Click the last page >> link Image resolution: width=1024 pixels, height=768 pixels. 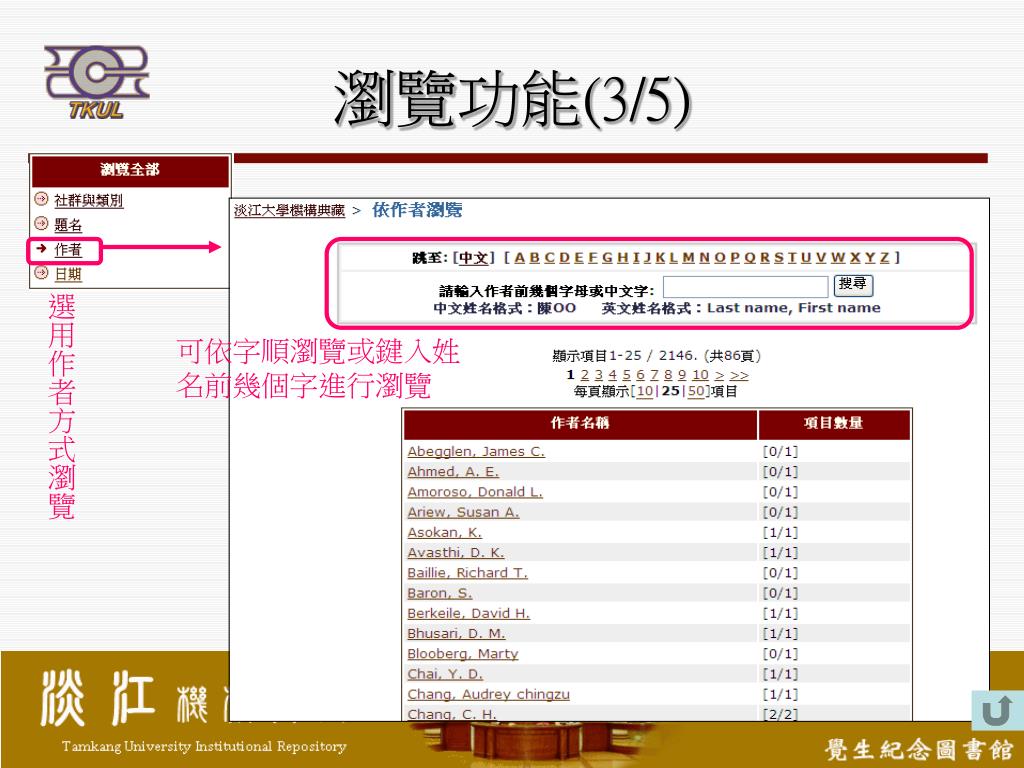point(739,376)
